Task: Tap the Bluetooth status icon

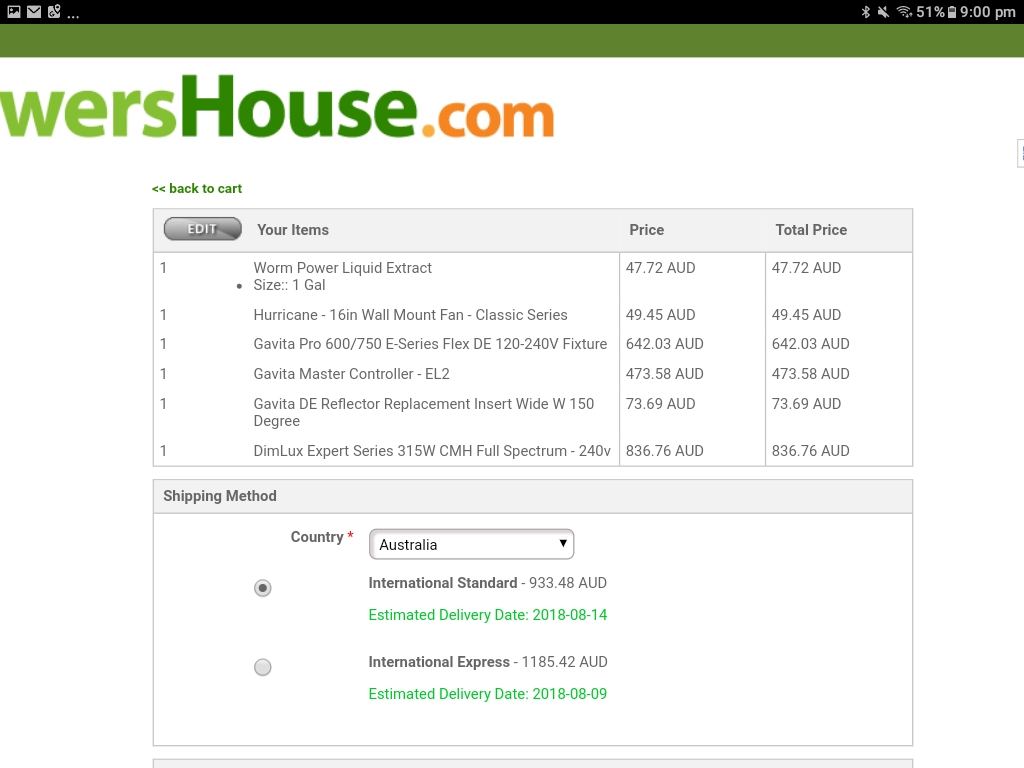Action: [865, 12]
